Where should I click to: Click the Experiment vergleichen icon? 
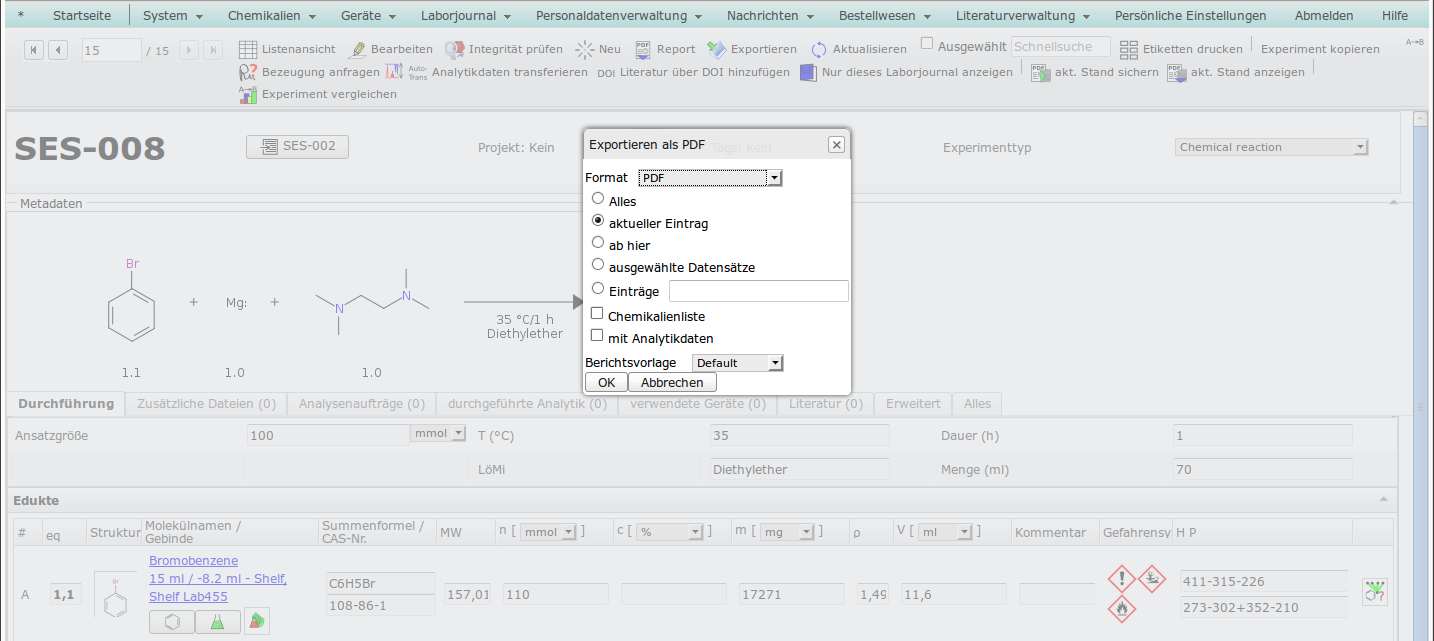tap(248, 94)
